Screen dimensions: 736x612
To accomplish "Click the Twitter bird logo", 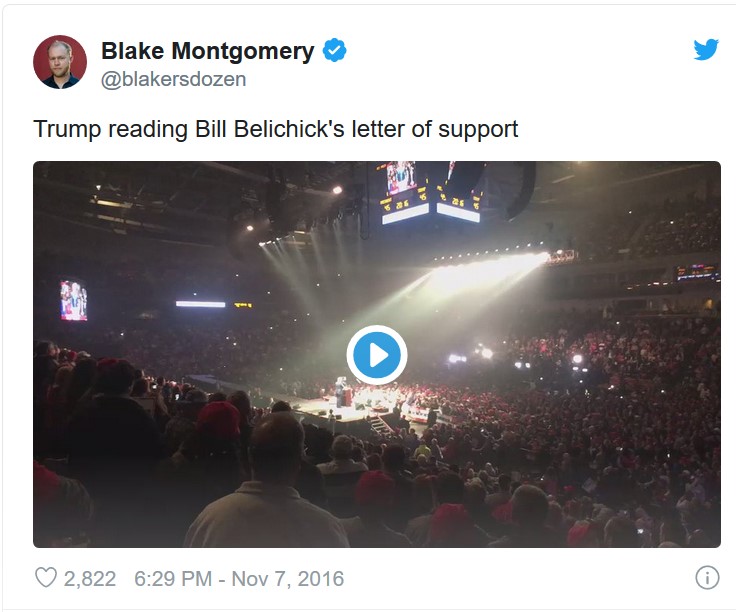I will click(706, 49).
